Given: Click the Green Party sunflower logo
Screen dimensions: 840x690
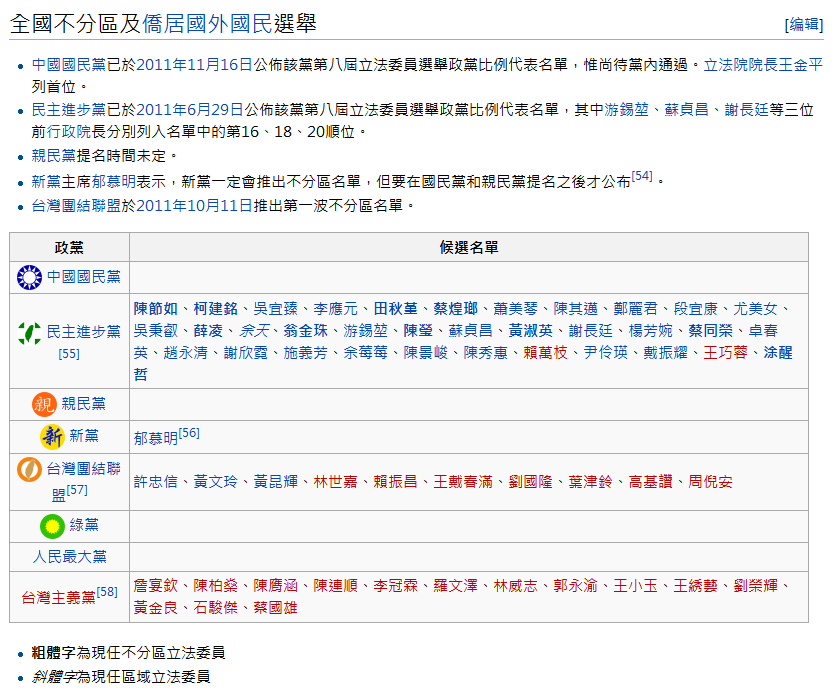Looking at the screenshot, I should coord(52,526).
